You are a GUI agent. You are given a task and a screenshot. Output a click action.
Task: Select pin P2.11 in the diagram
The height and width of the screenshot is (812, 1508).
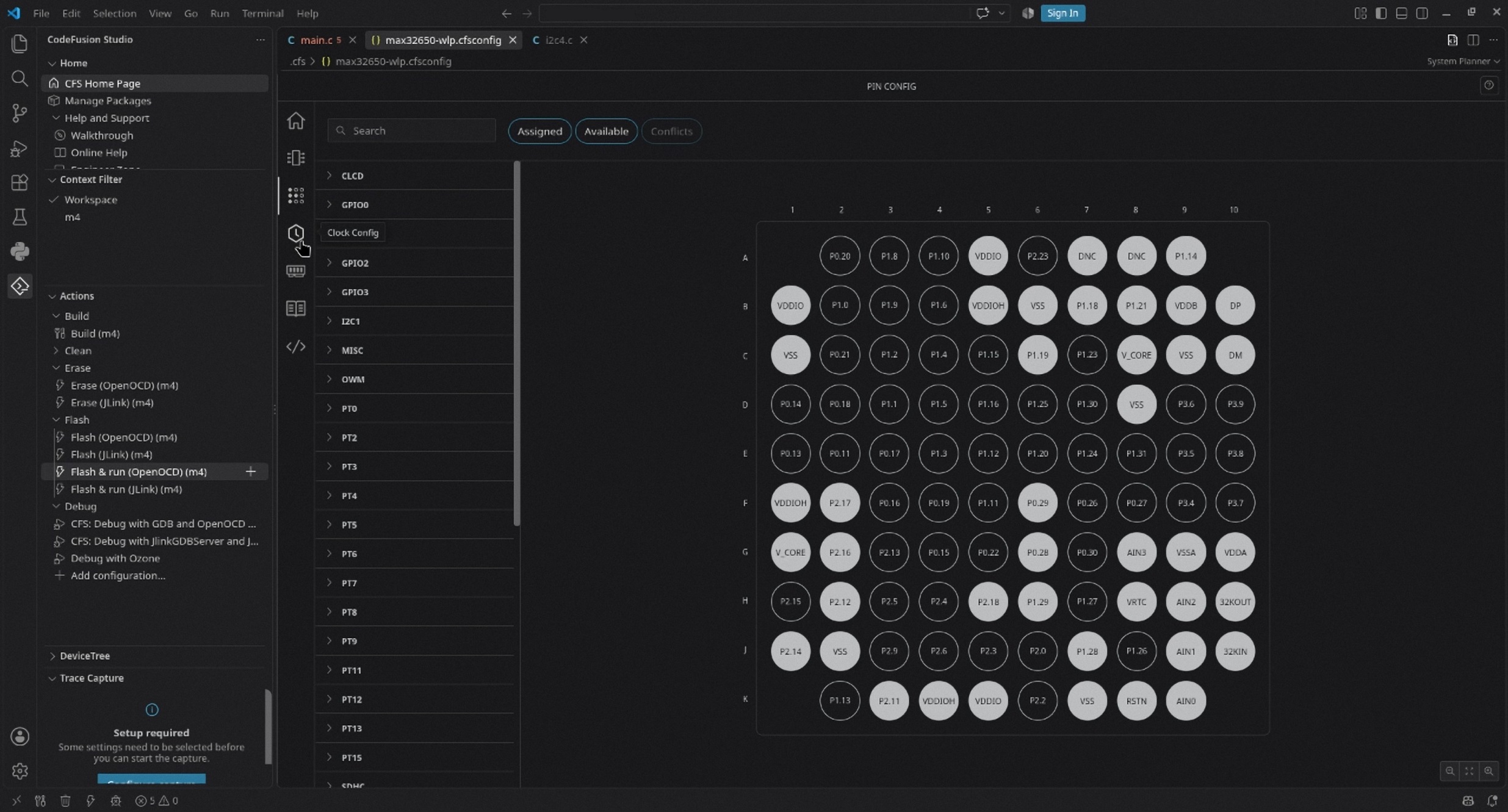tap(889, 700)
